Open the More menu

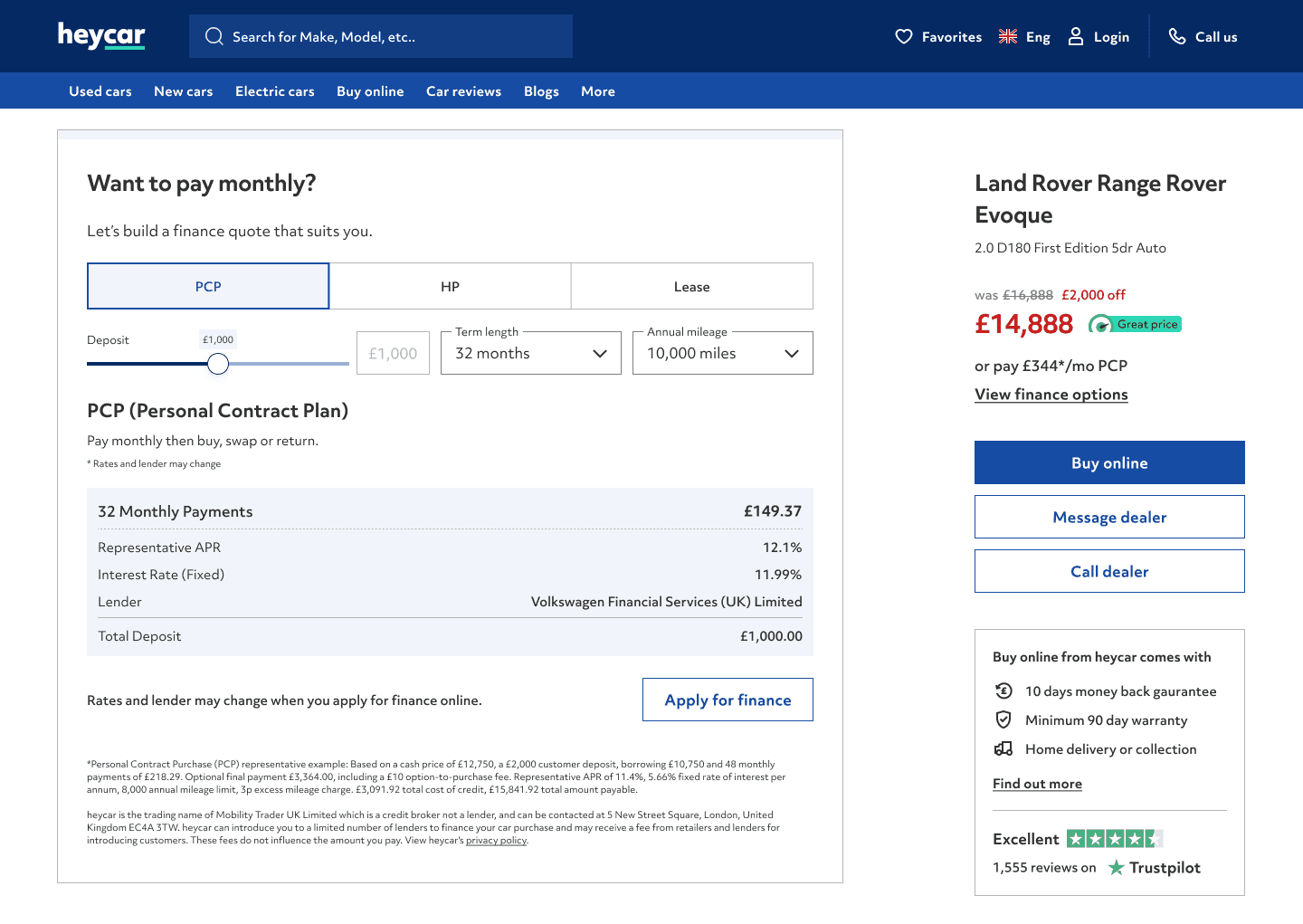pyautogui.click(x=598, y=91)
